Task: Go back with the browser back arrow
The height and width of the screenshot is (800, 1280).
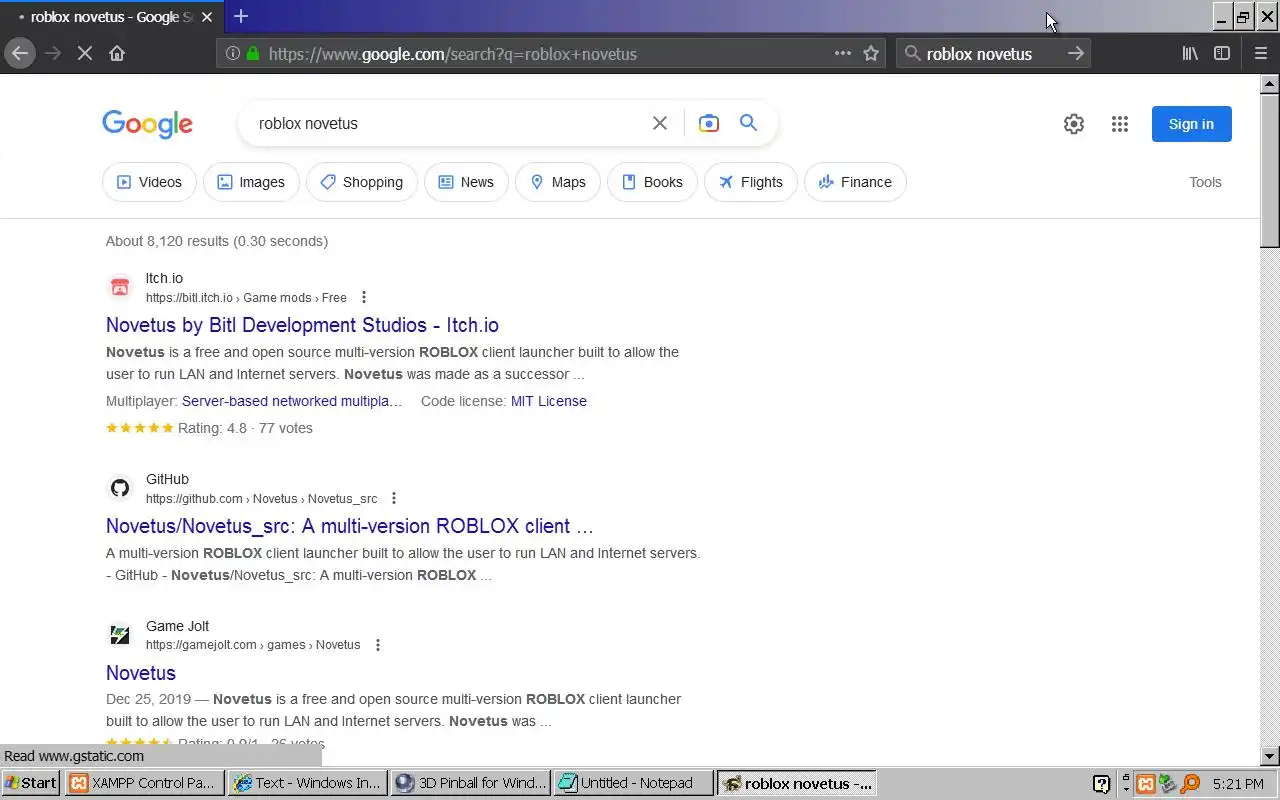Action: (20, 54)
